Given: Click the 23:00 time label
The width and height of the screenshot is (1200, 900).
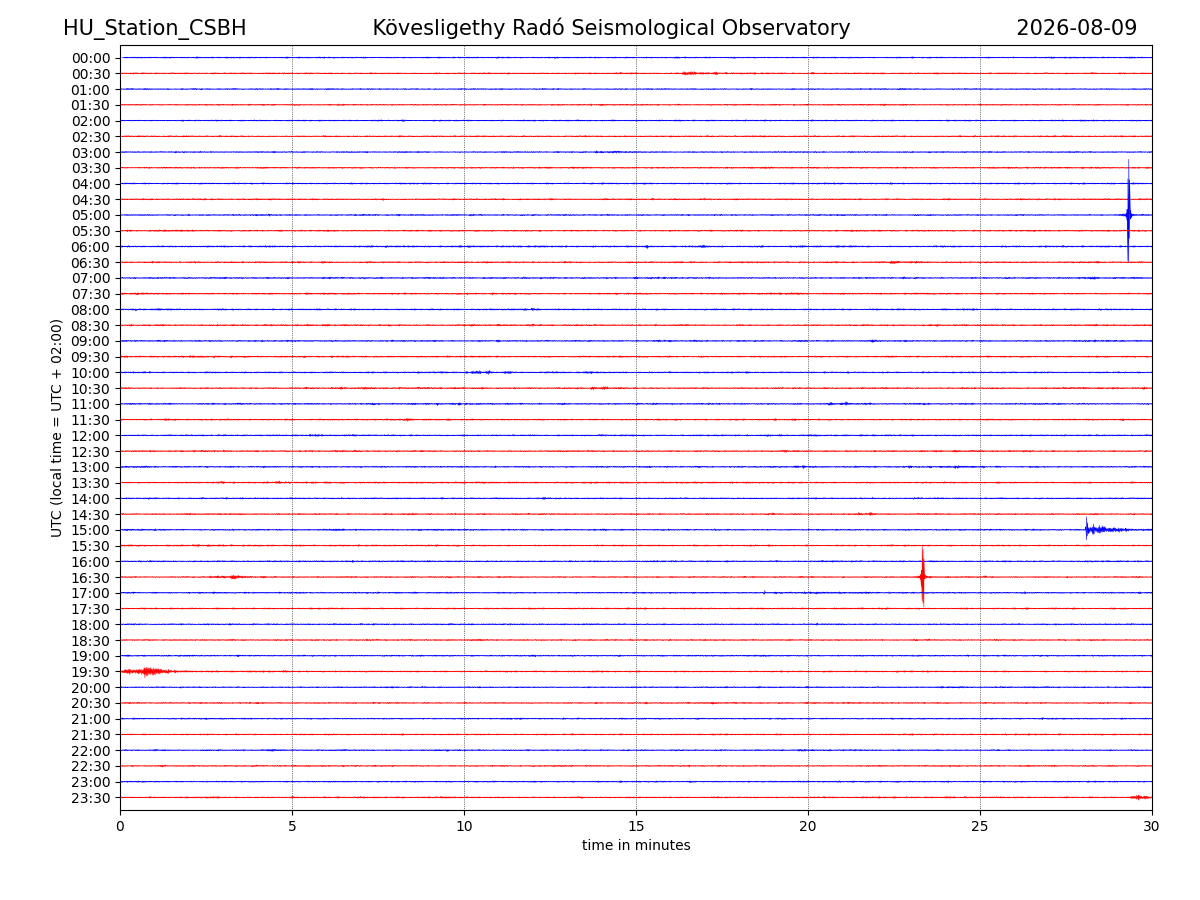Looking at the screenshot, I should [x=91, y=782].
